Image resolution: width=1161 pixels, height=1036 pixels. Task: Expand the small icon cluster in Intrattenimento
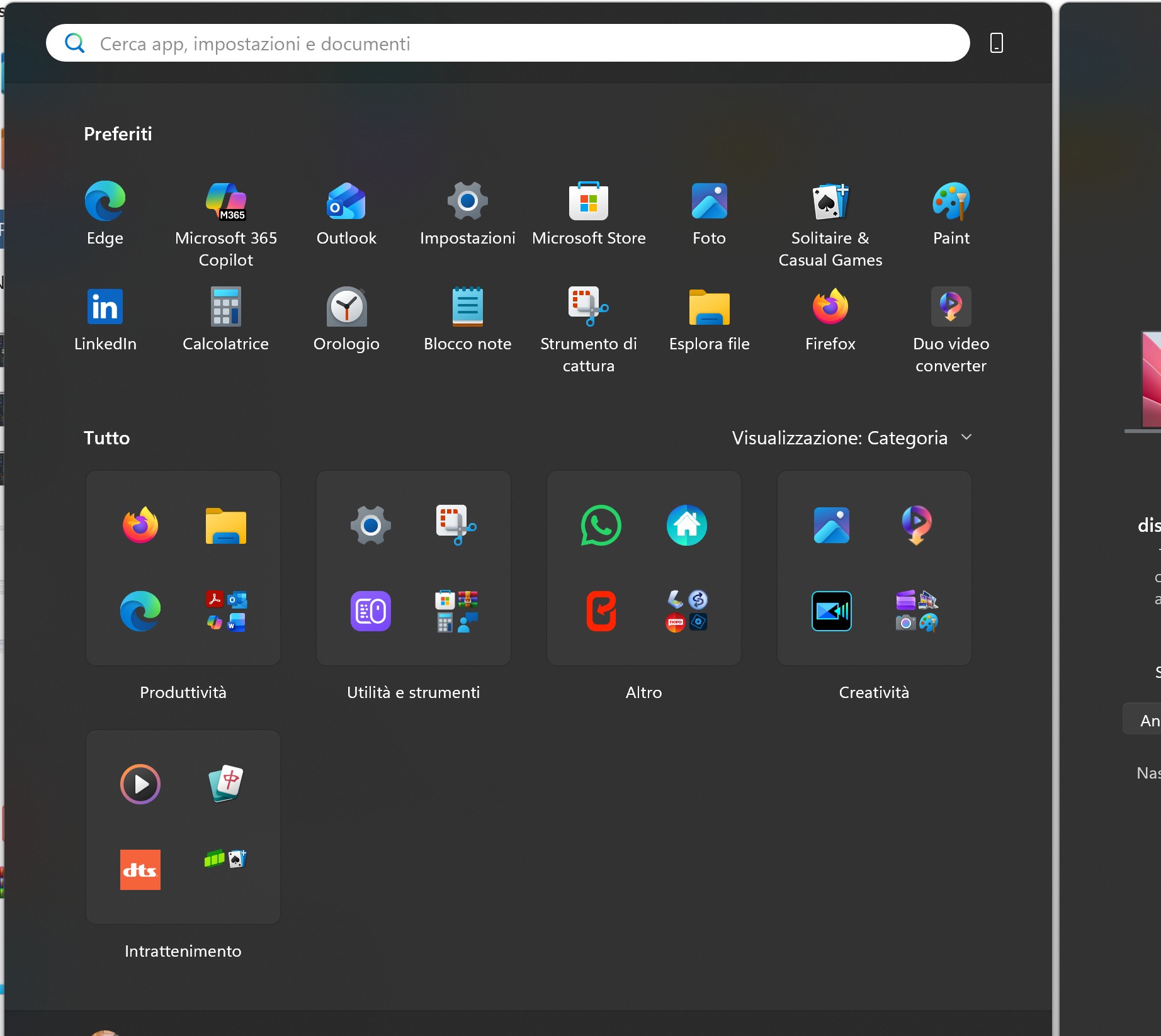226,859
